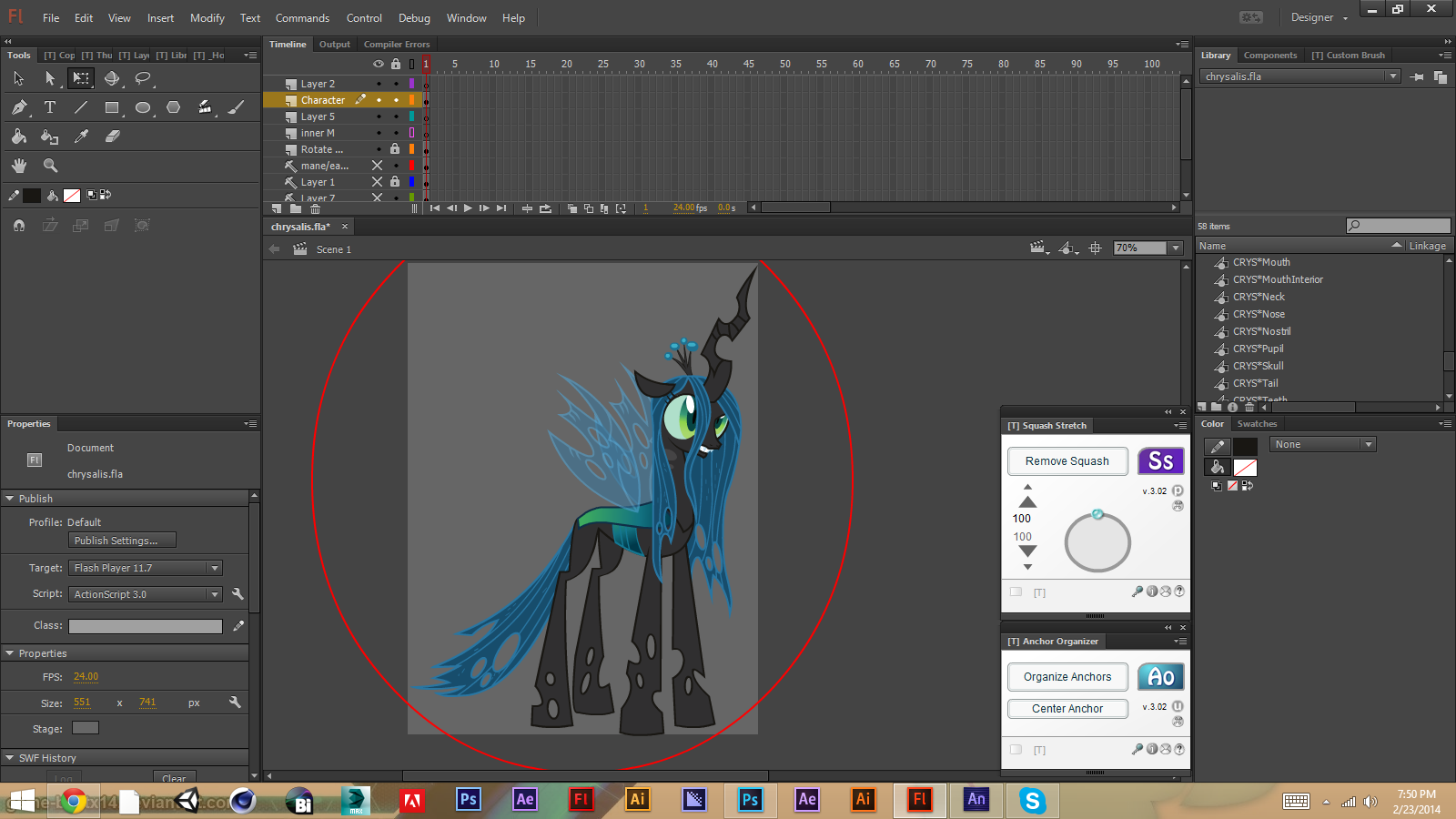This screenshot has width=1456, height=819.
Task: Tick the checkbox in Squash Stretch panel
Action: click(x=1016, y=592)
